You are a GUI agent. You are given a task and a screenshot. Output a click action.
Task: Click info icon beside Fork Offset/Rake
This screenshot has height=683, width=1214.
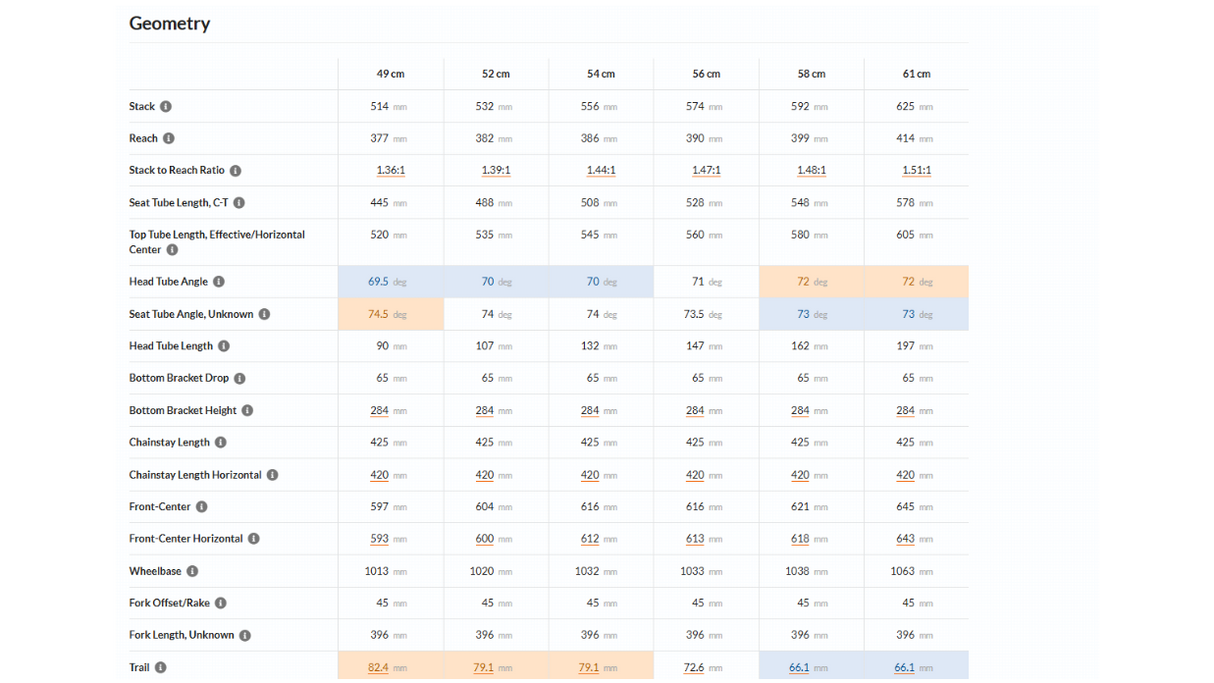coord(221,603)
